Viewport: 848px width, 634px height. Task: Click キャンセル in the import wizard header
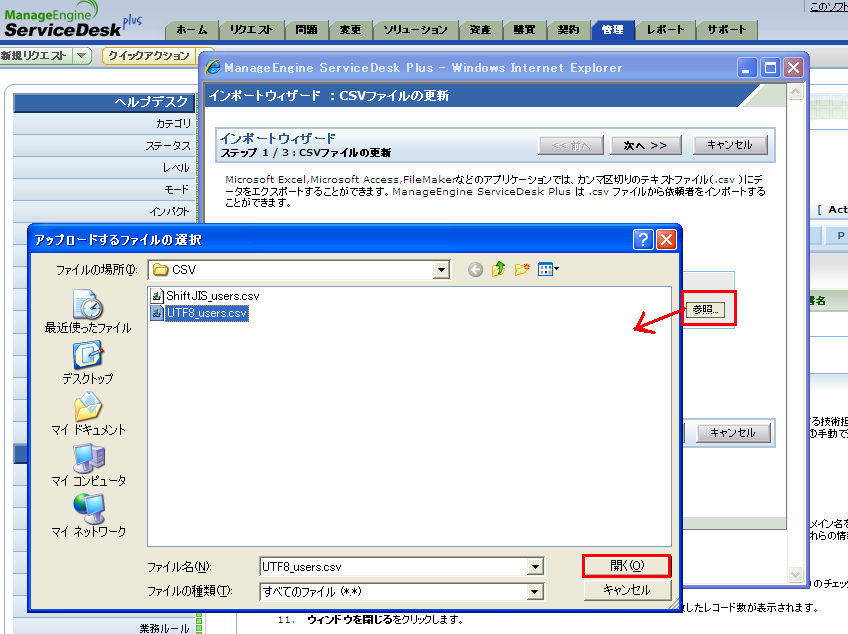click(730, 145)
